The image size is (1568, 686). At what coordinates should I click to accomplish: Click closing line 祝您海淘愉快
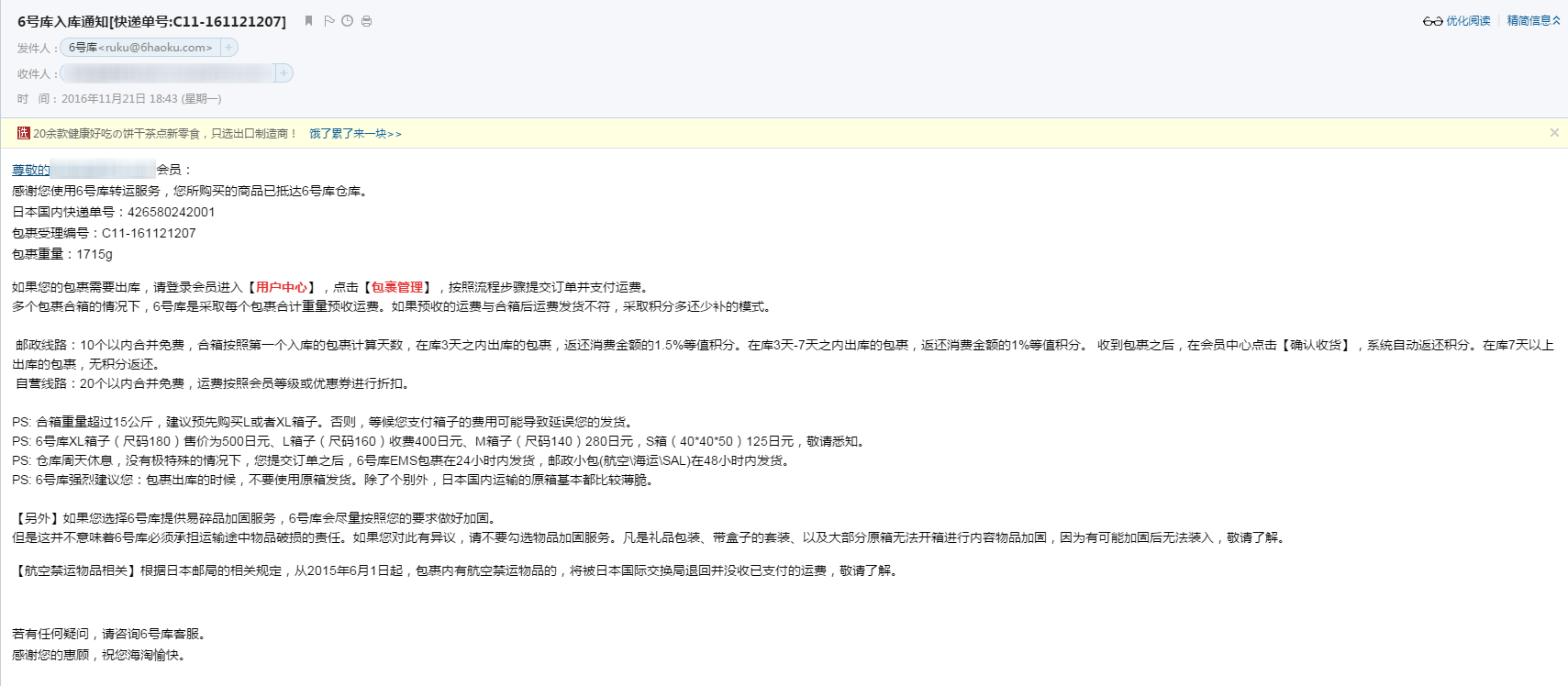143,655
